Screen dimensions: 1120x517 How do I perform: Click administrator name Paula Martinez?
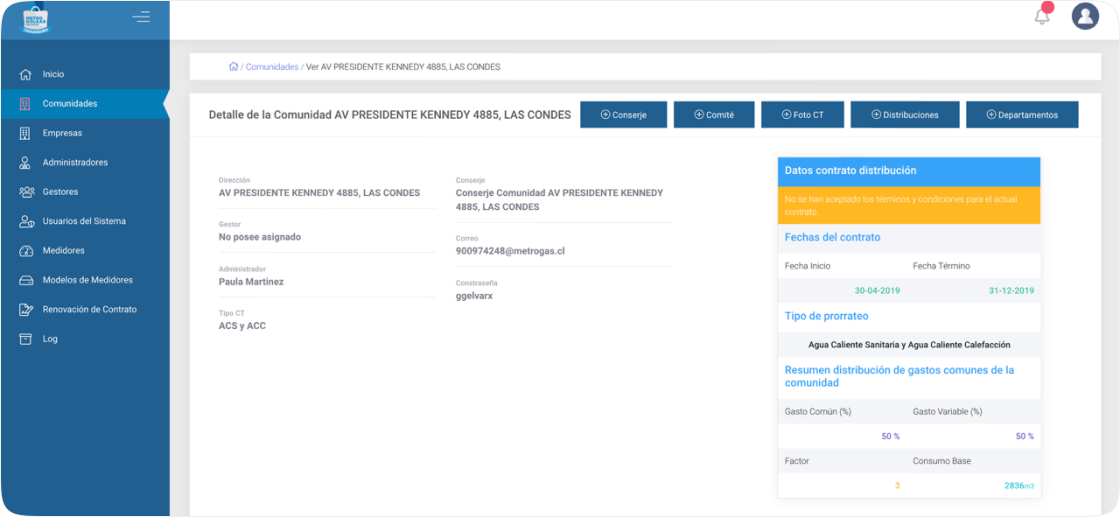[251, 282]
